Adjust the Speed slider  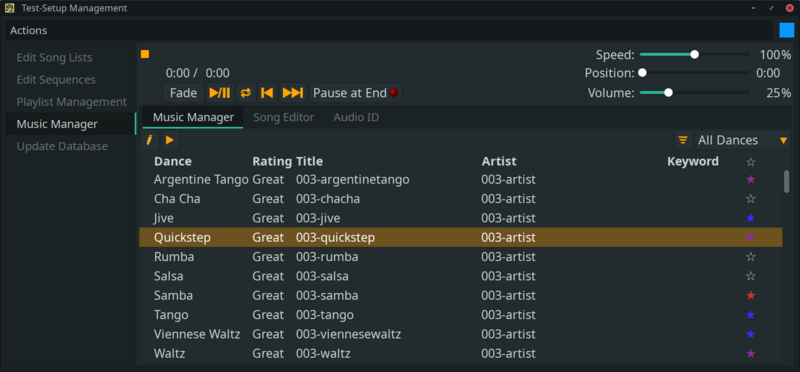tap(694, 55)
